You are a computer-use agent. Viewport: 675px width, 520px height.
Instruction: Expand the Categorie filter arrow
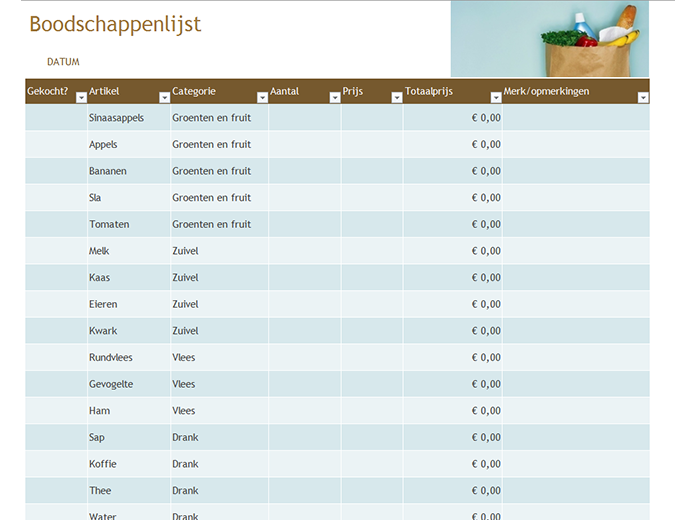pos(261,98)
